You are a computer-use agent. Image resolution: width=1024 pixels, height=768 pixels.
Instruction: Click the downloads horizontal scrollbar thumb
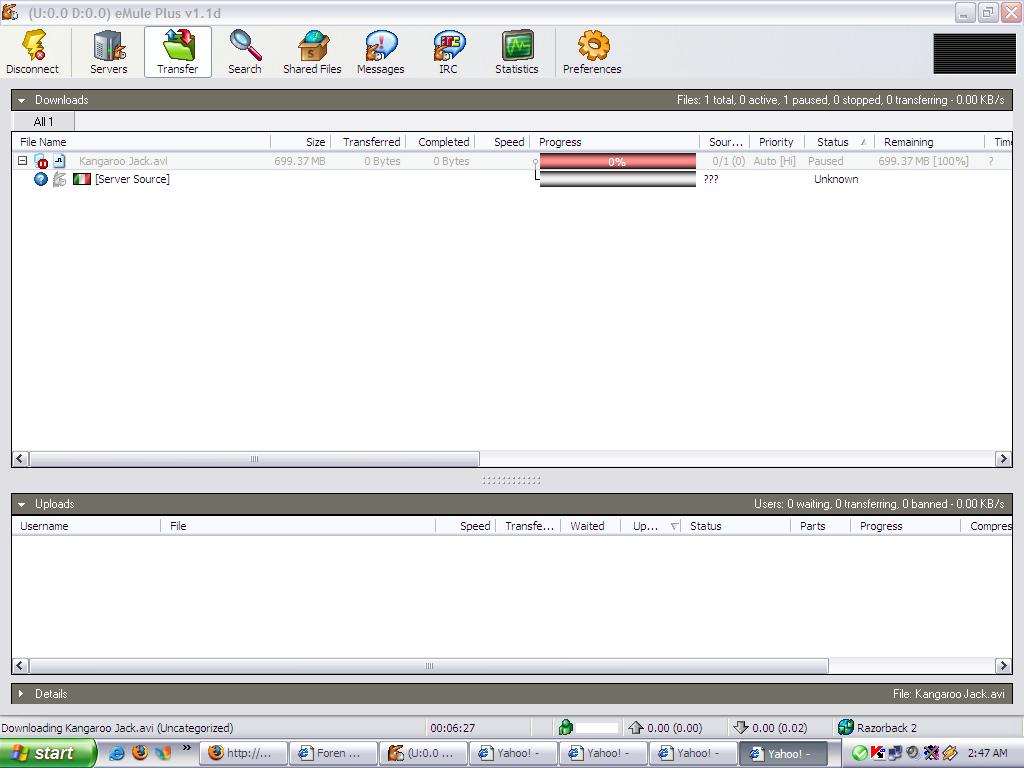point(254,458)
